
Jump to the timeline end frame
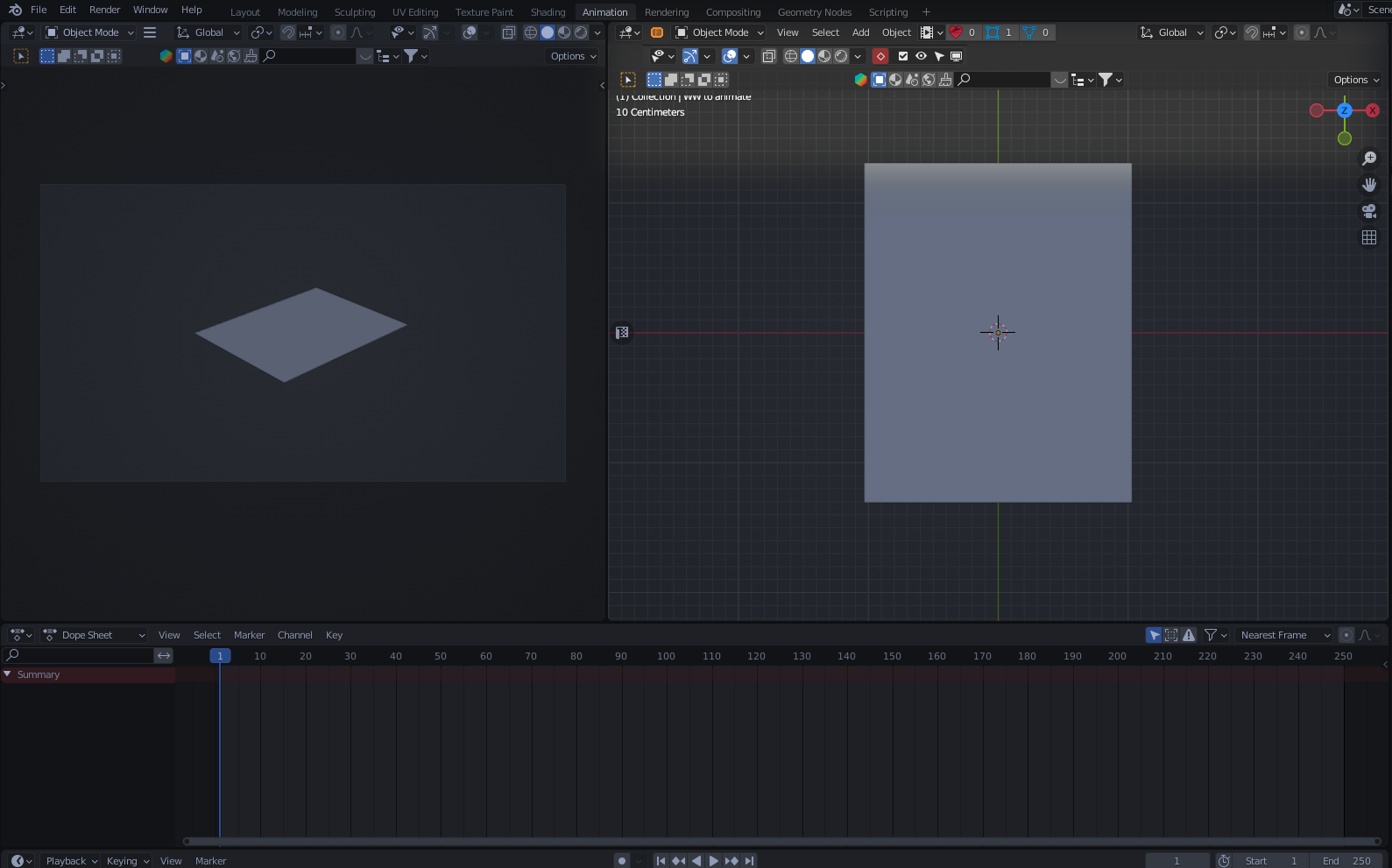tap(749, 861)
